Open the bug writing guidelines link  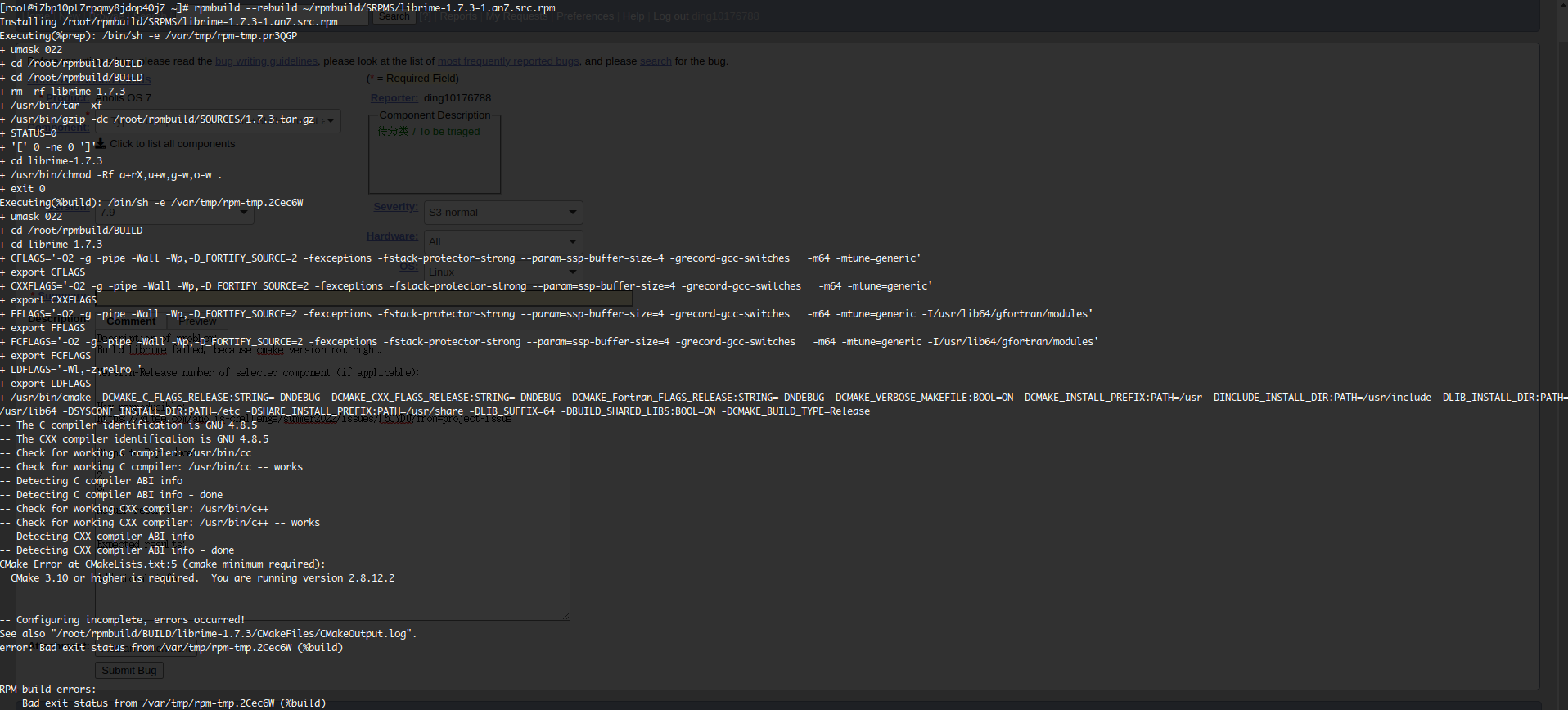(266, 61)
